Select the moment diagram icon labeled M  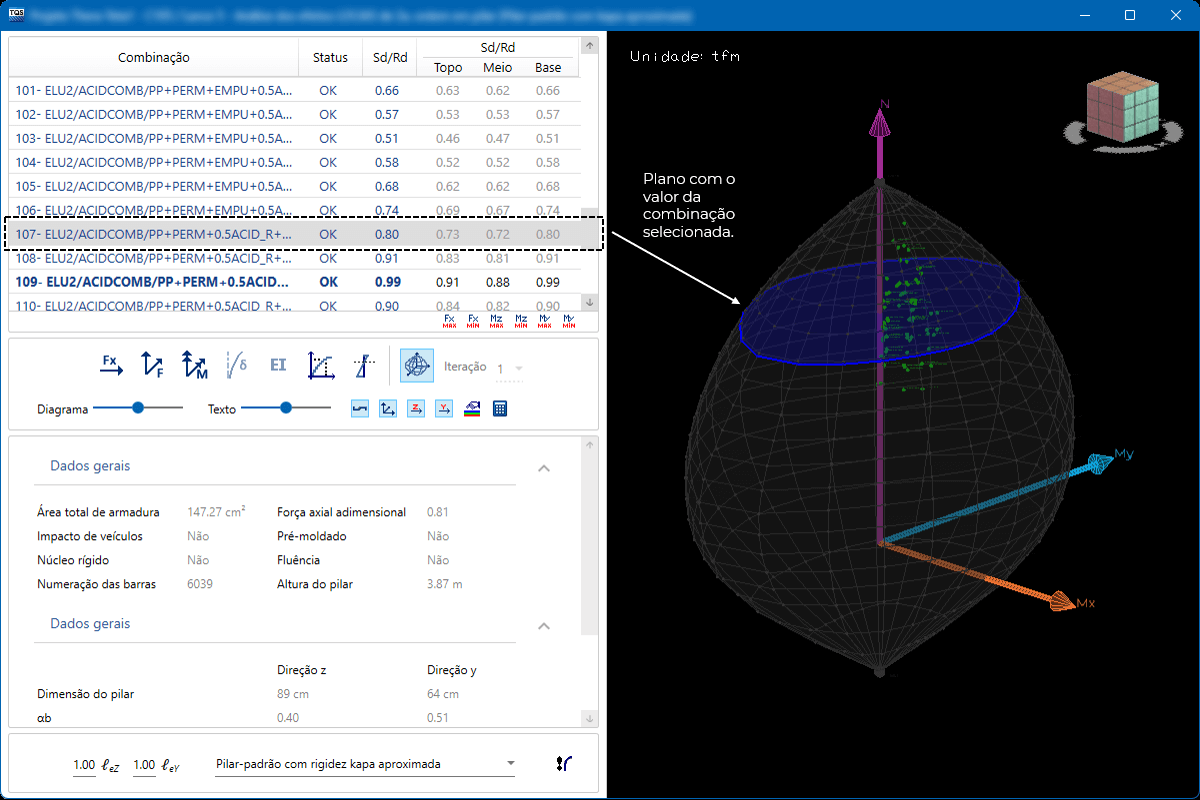click(x=194, y=365)
